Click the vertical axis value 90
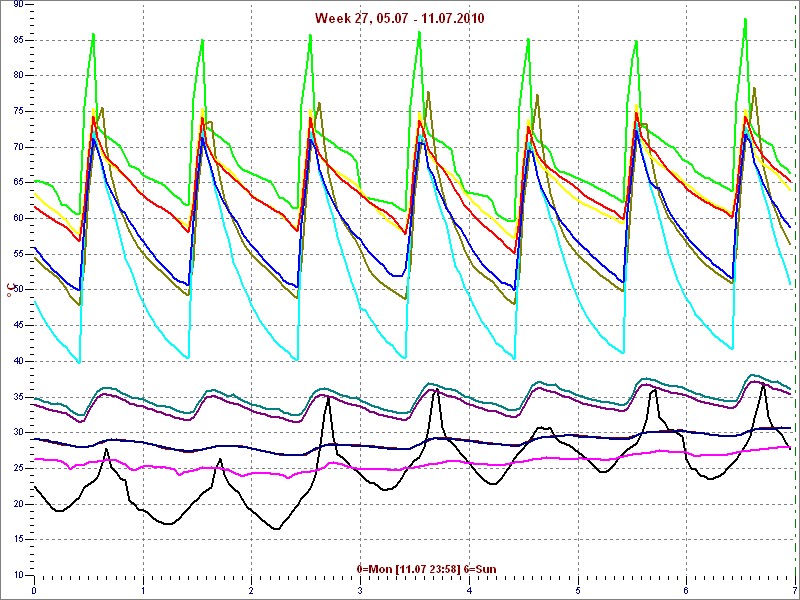800x600 pixels. [x=16, y=5]
